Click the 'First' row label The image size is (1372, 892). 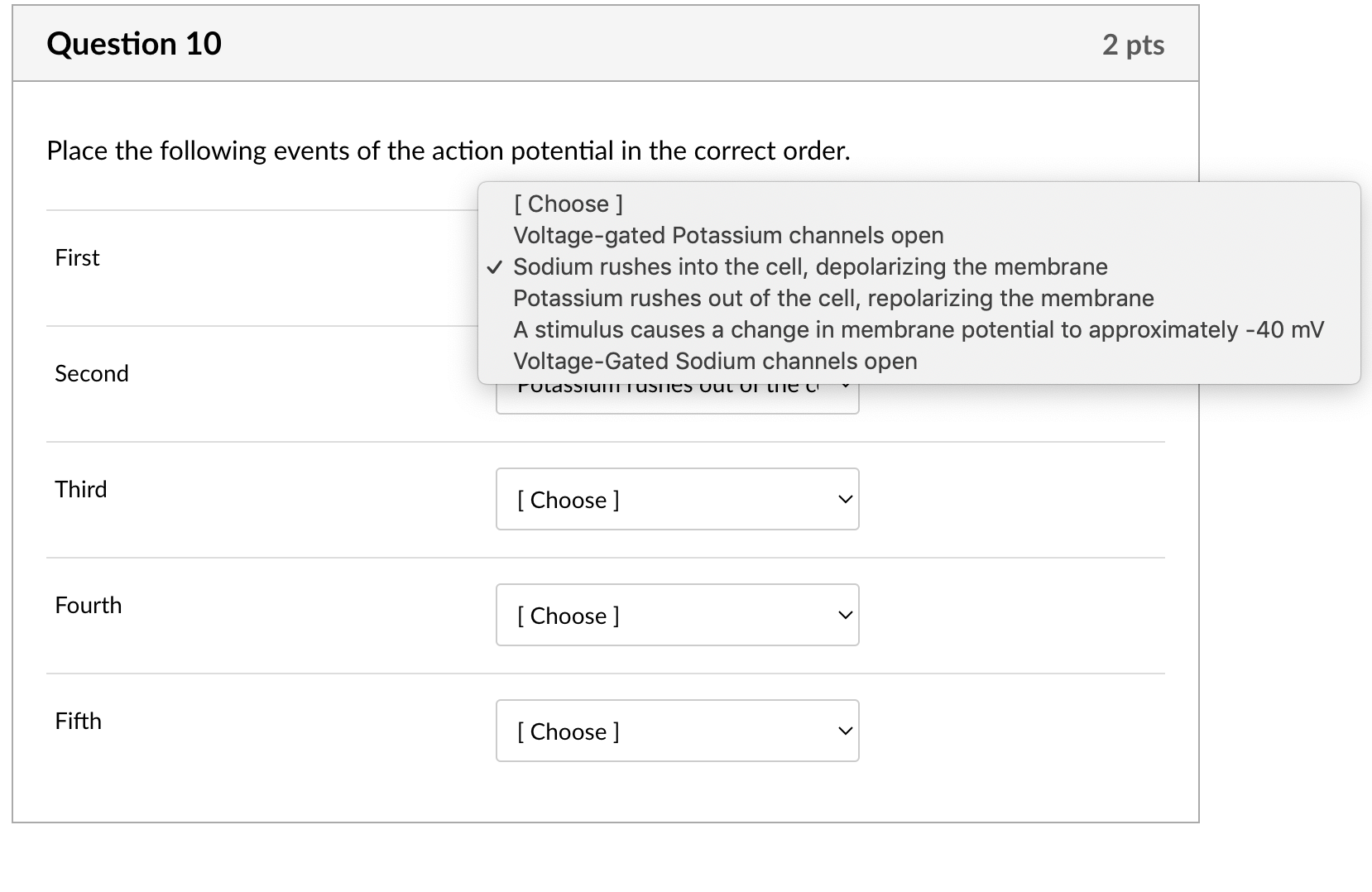click(x=76, y=257)
